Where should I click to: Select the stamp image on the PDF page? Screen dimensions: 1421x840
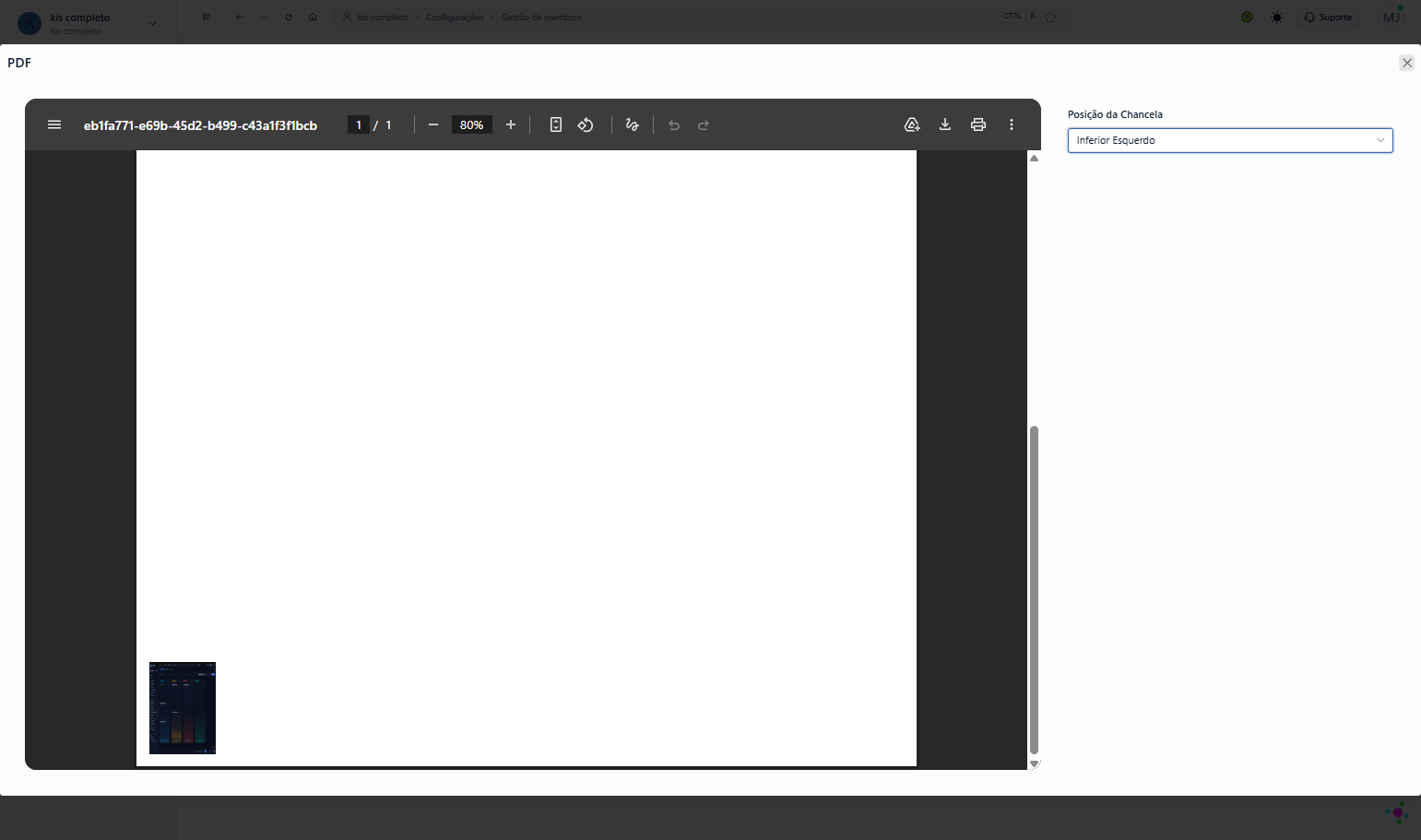[183, 707]
